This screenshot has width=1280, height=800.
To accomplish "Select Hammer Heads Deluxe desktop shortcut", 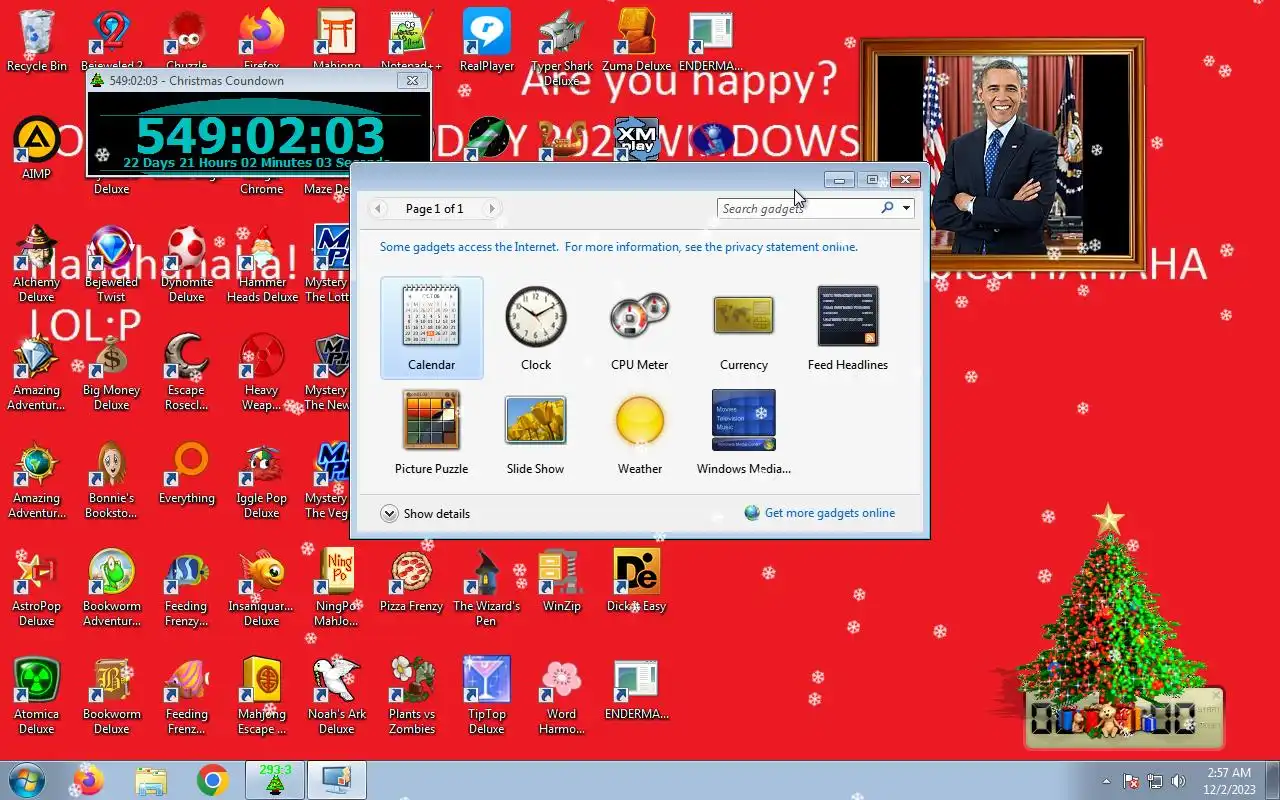I will click(262, 263).
